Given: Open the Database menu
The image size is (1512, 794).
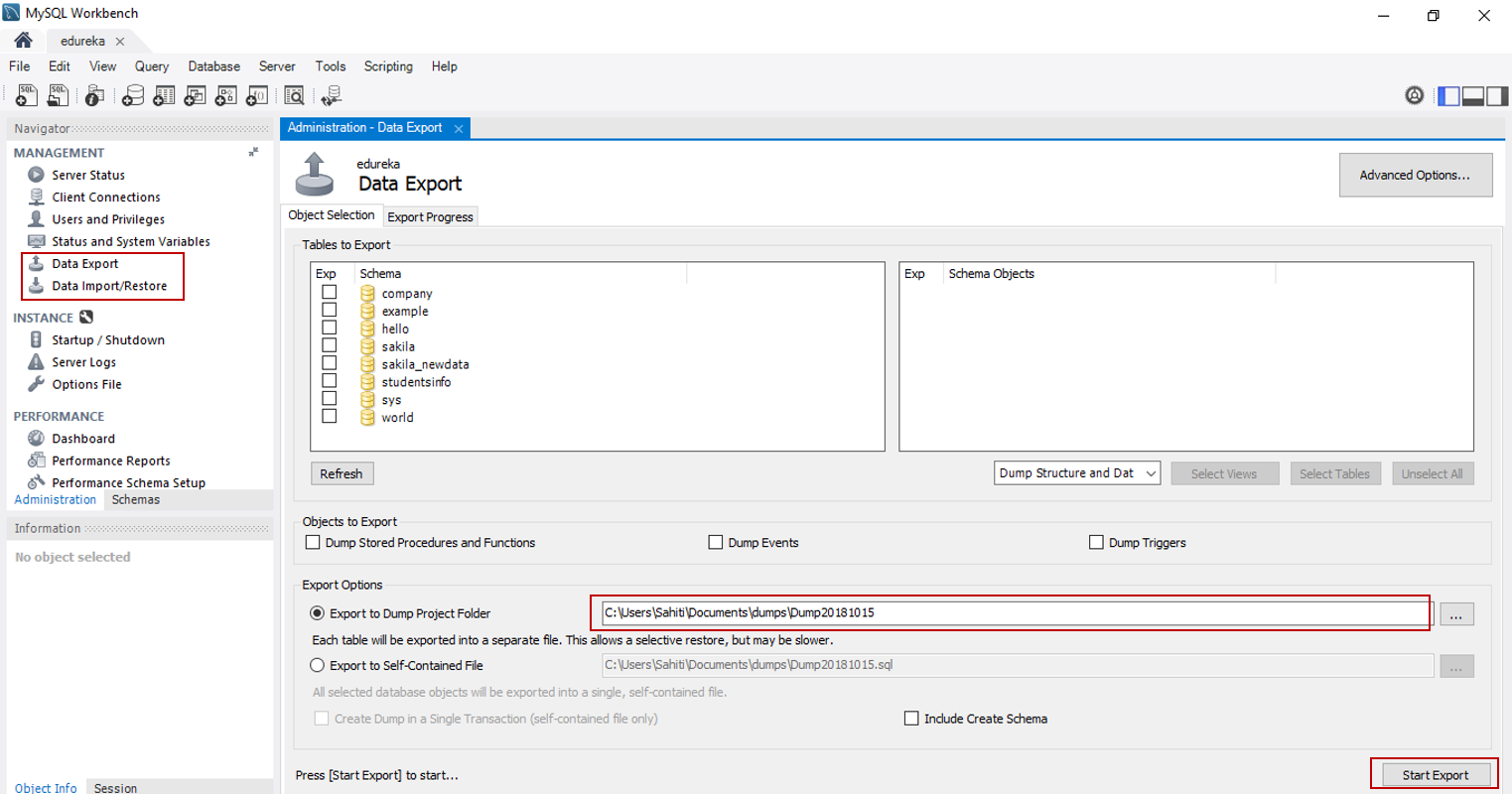Looking at the screenshot, I should click(213, 66).
